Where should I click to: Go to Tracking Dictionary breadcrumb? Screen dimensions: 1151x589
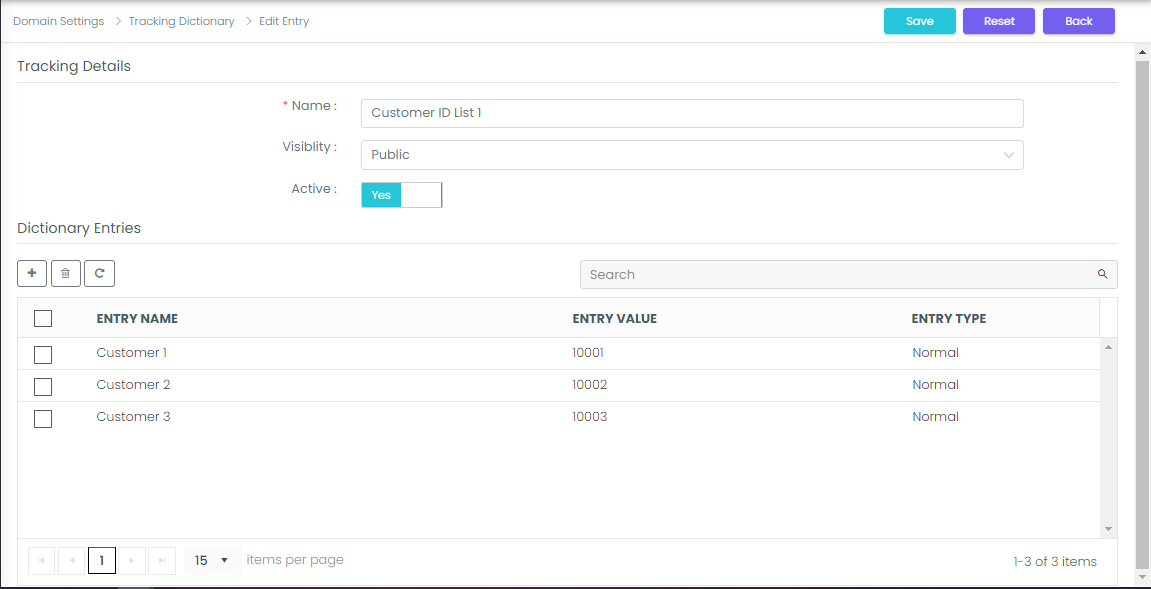tap(181, 21)
